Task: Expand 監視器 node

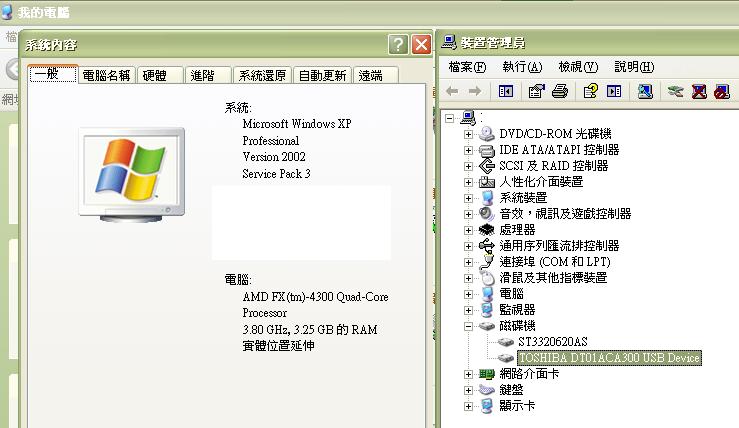Action: pyautogui.click(x=468, y=310)
